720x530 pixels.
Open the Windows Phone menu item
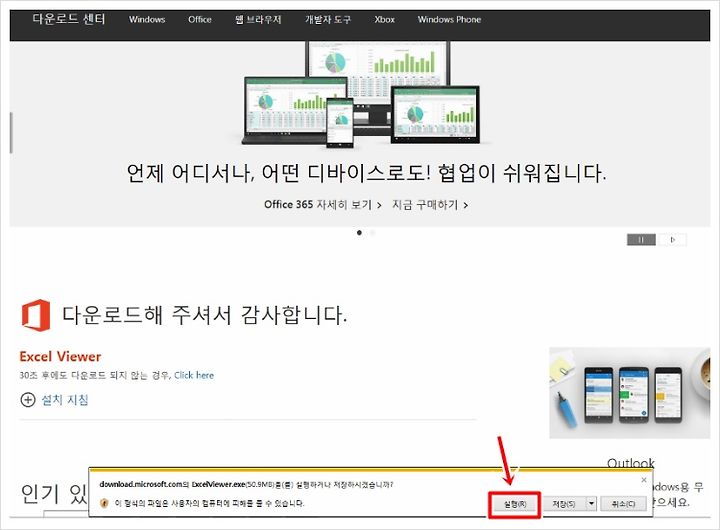(449, 19)
